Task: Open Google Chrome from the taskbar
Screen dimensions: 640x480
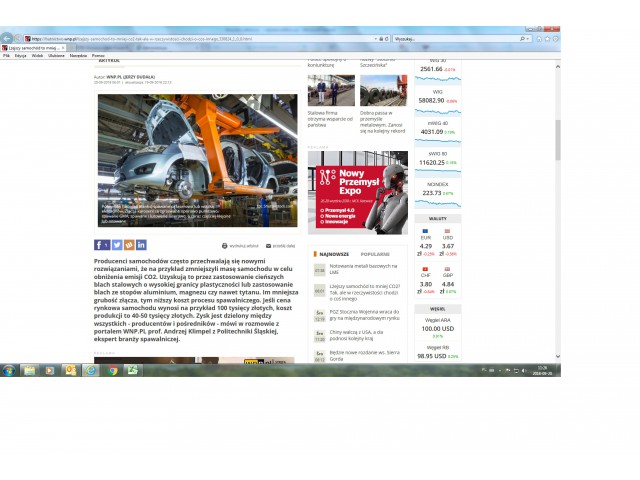Action: tap(112, 370)
